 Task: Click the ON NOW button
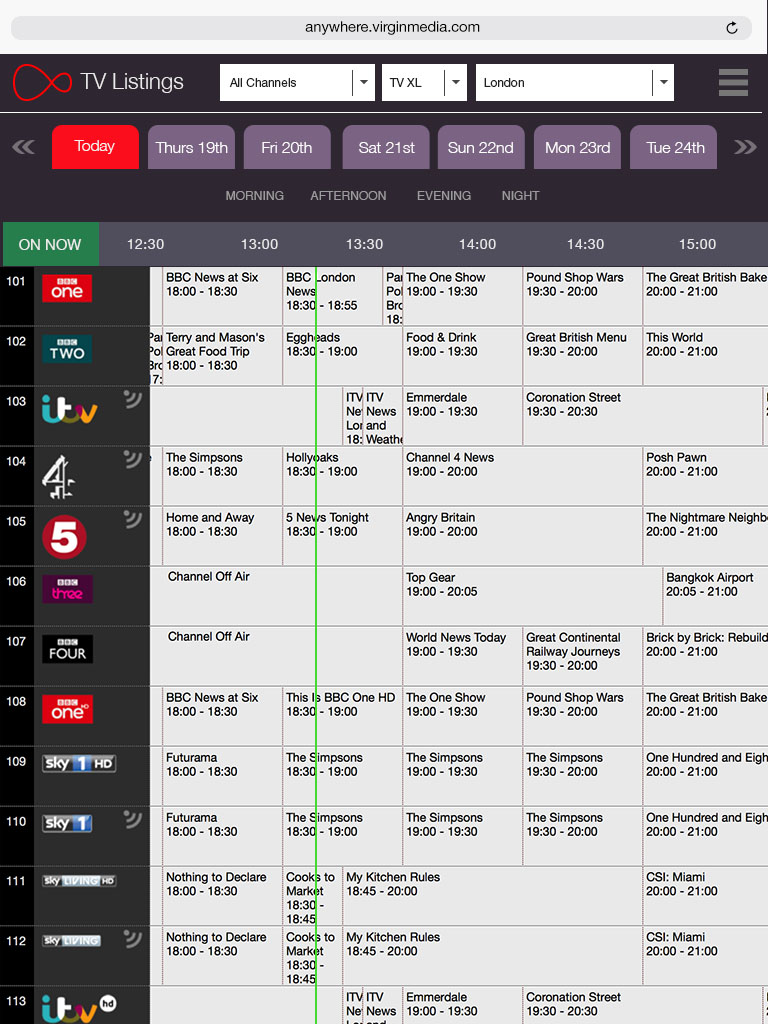(50, 244)
